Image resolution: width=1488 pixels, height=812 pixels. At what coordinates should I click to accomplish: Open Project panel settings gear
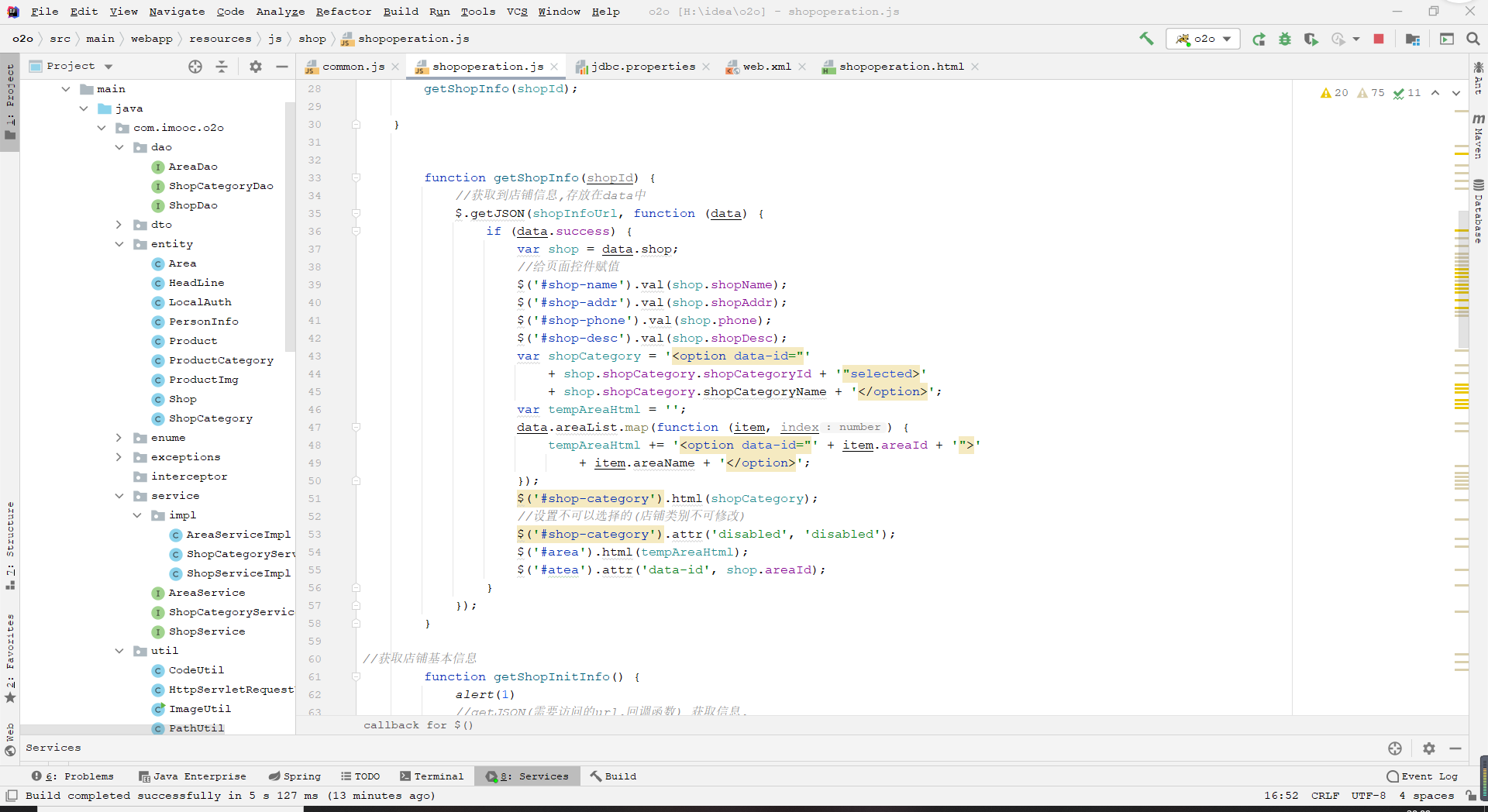(x=256, y=67)
